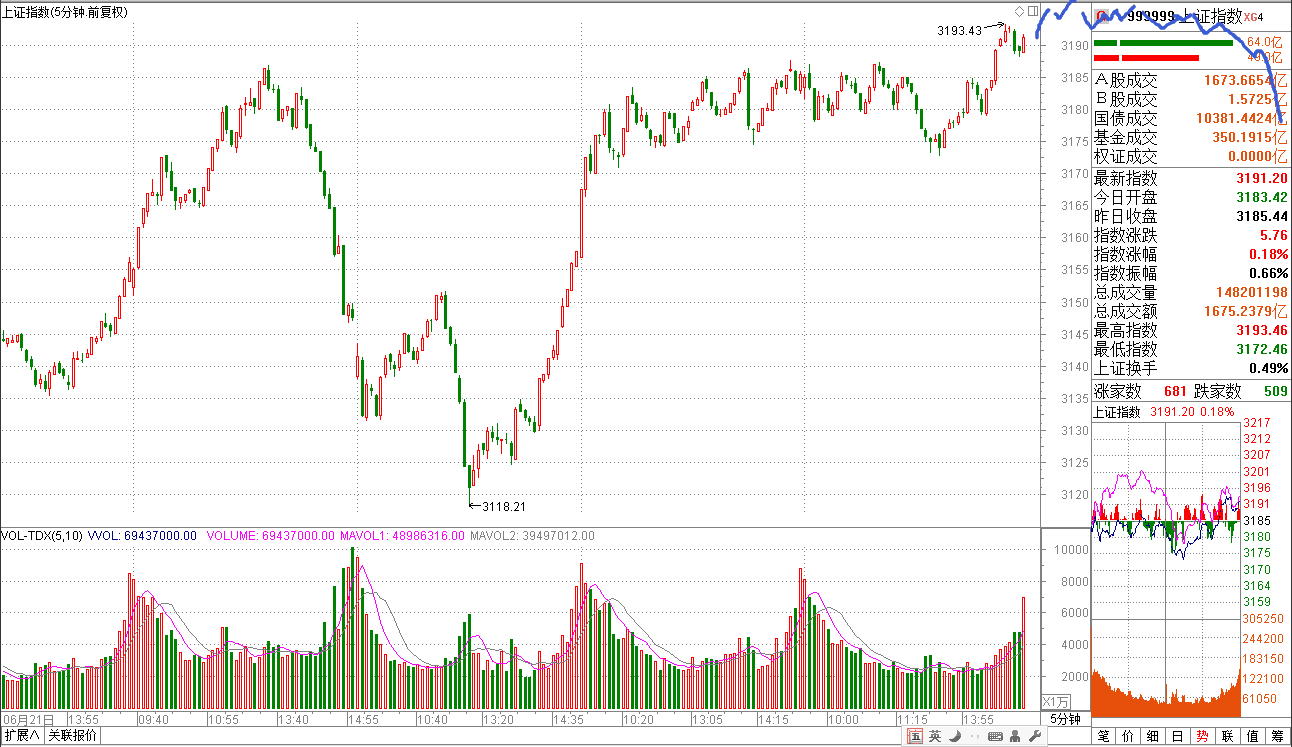Image resolution: width=1292 pixels, height=747 pixels.
Task: Click the IME soft keyboard icon
Action: [995, 737]
